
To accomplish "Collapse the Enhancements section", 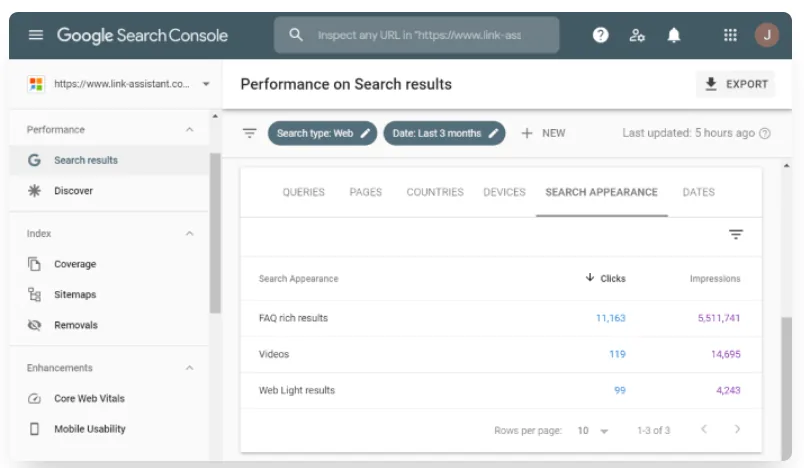I will coord(189,368).
